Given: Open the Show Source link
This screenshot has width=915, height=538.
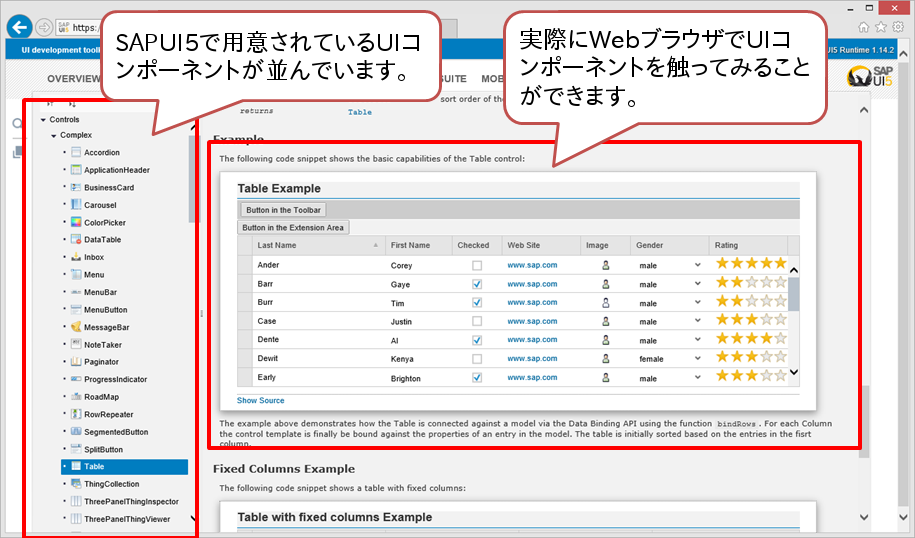Looking at the screenshot, I should [x=260, y=400].
